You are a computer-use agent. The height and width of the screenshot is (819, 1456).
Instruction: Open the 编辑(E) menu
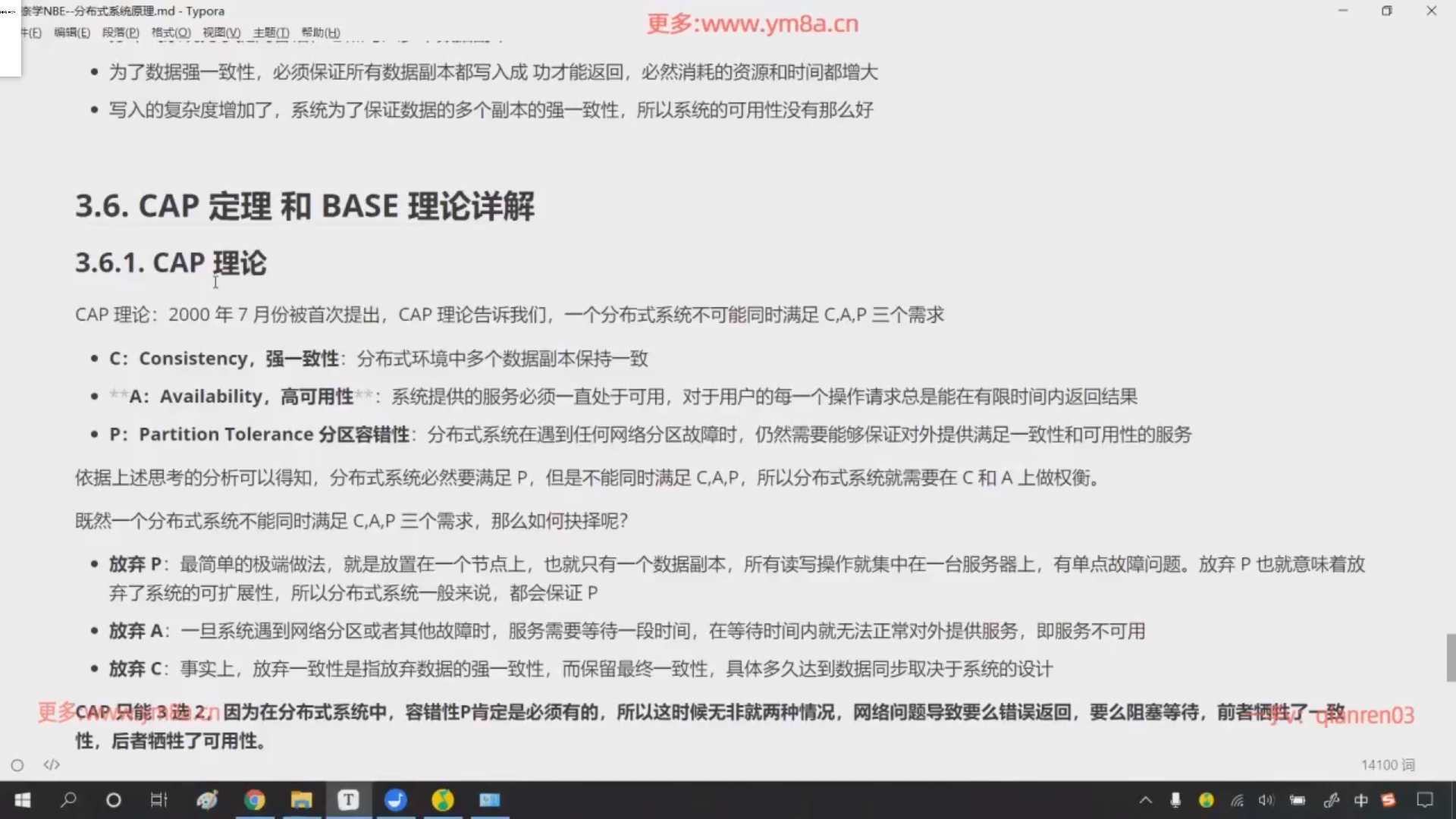pyautogui.click(x=72, y=33)
